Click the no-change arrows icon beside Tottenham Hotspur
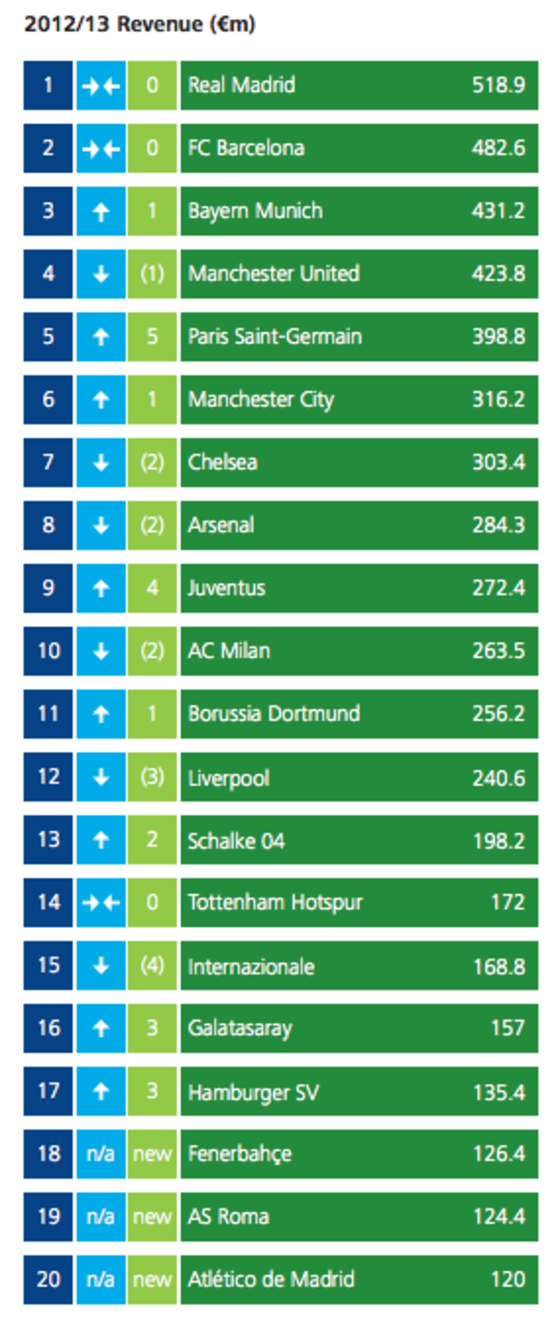 (100, 902)
